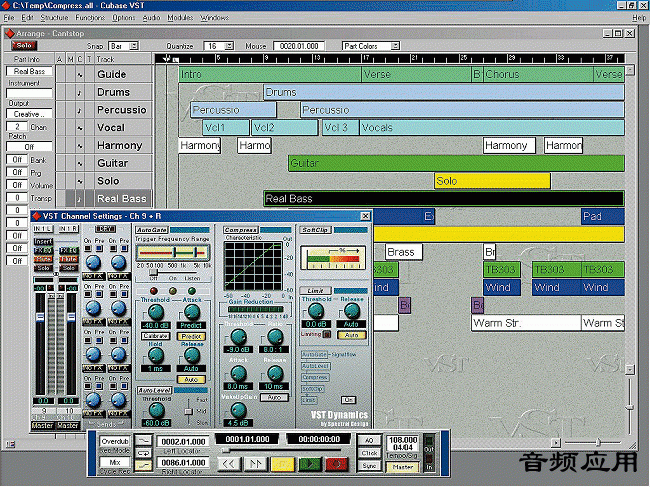Click the track class icon for Real Bass
650x487 pixels.
pos(80,199)
